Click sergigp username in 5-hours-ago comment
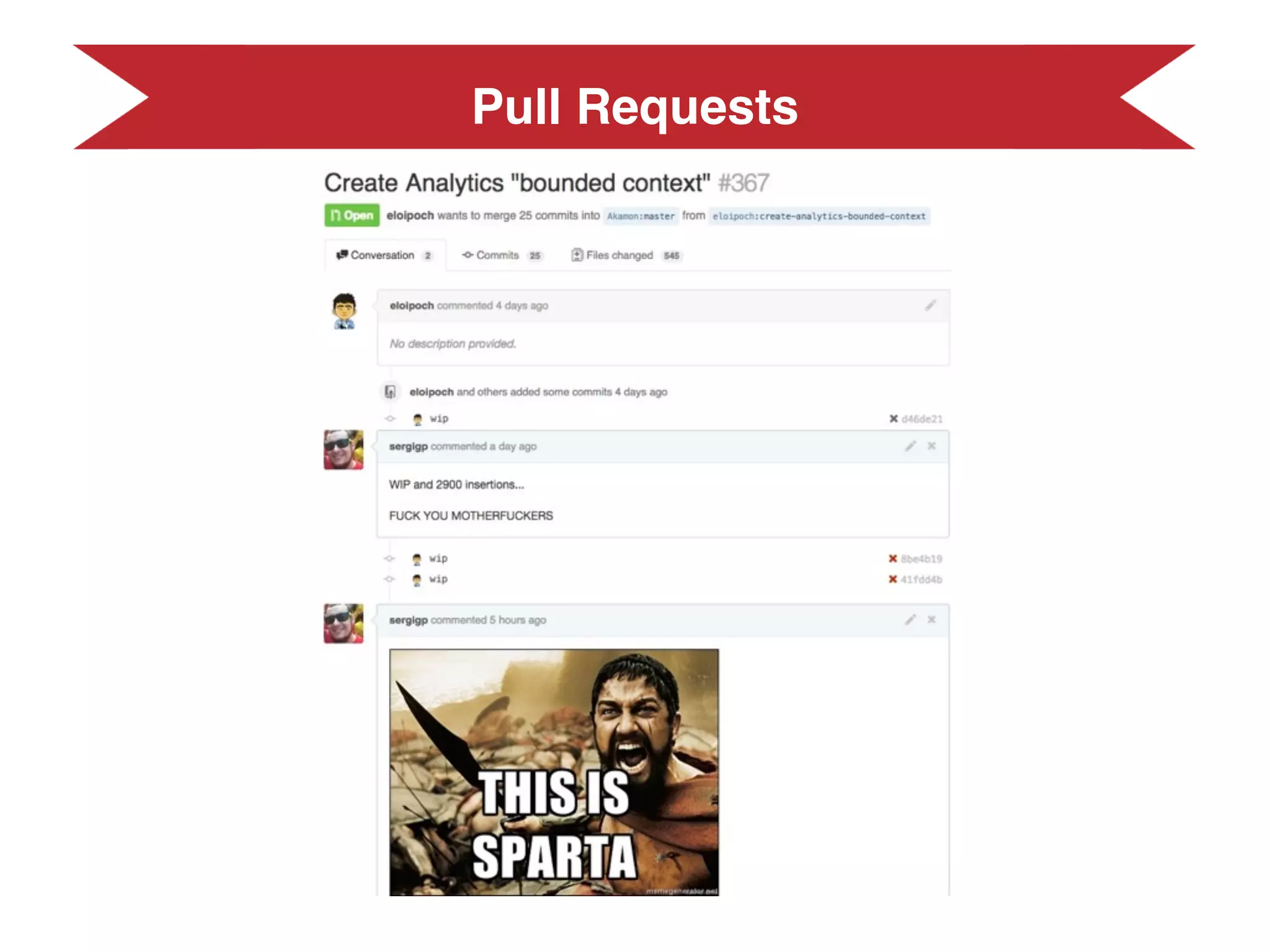 coord(408,620)
